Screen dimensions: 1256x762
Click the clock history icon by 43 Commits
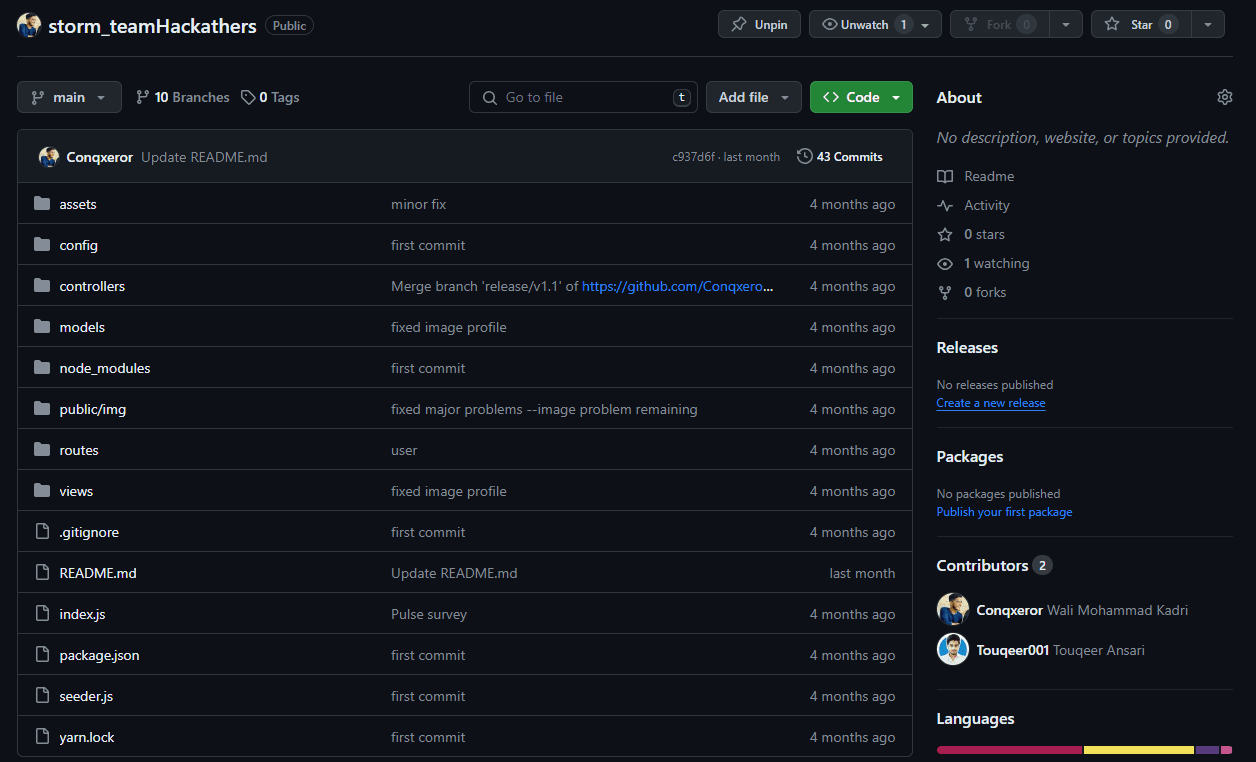tap(805, 157)
